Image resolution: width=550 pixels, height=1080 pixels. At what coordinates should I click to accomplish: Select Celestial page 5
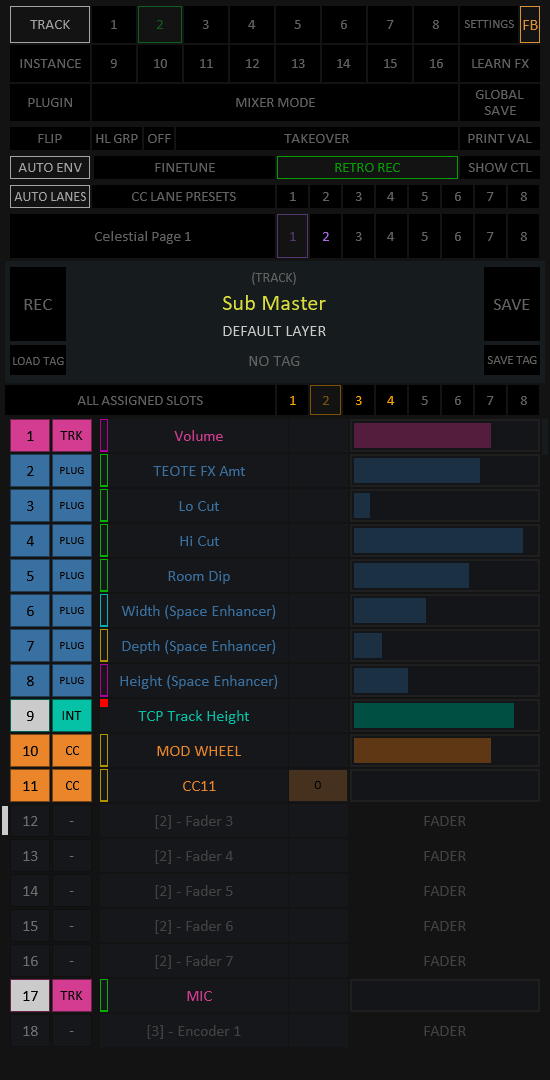click(425, 236)
